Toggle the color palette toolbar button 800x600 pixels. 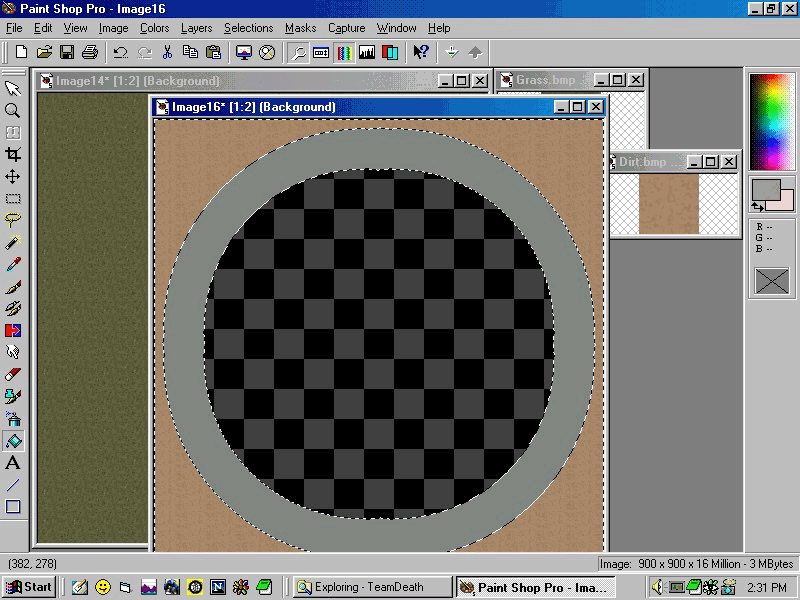(x=344, y=52)
